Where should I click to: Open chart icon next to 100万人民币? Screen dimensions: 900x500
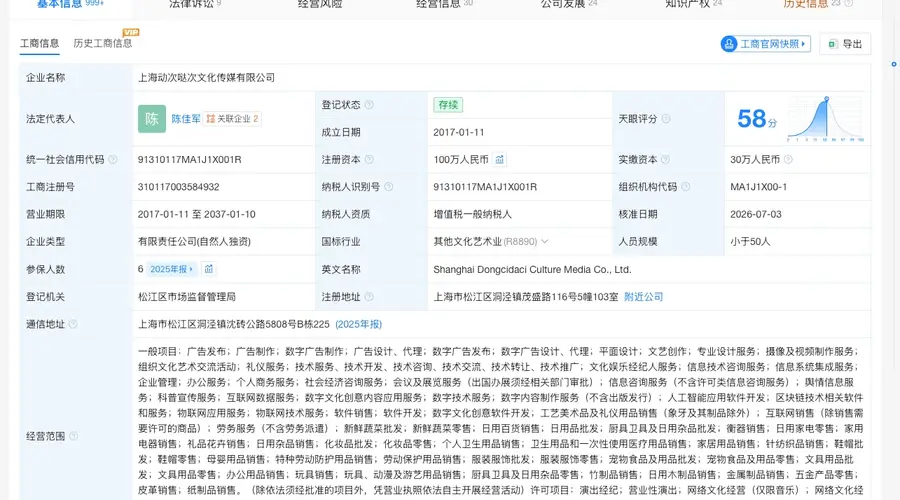tap(499, 160)
